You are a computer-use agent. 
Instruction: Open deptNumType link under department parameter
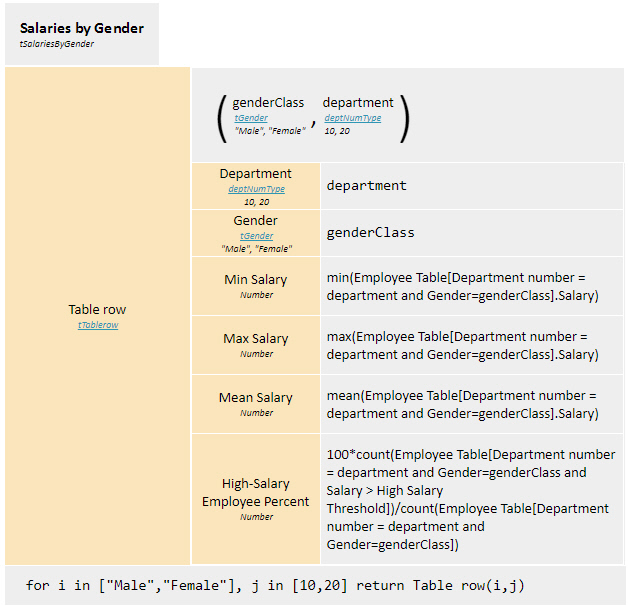(352, 118)
